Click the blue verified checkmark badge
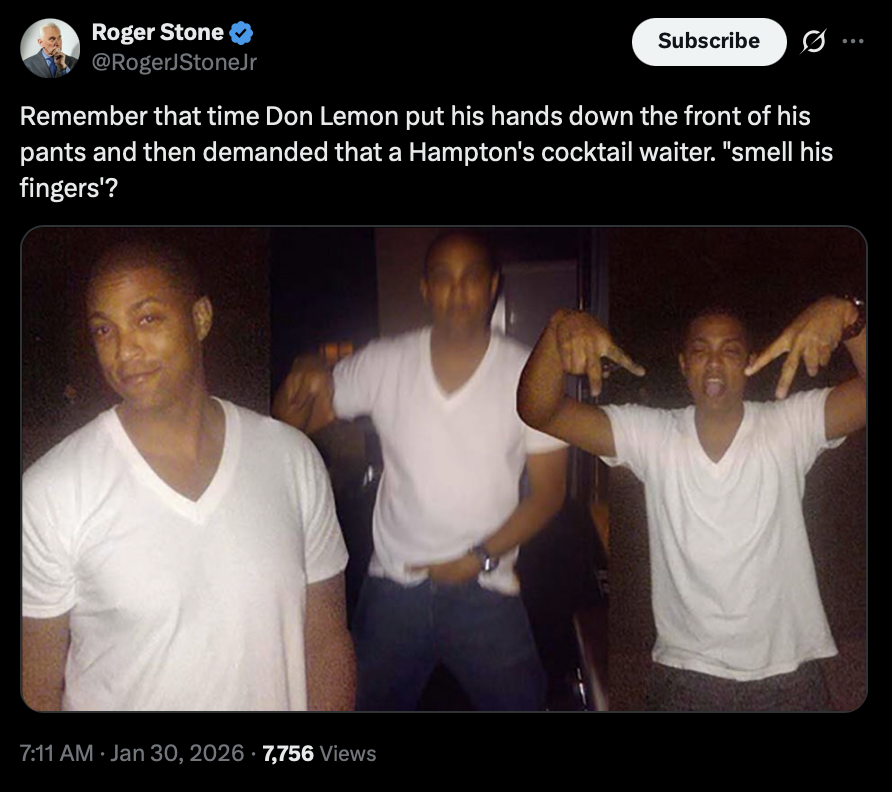Screen dimensions: 892x792 point(241,33)
